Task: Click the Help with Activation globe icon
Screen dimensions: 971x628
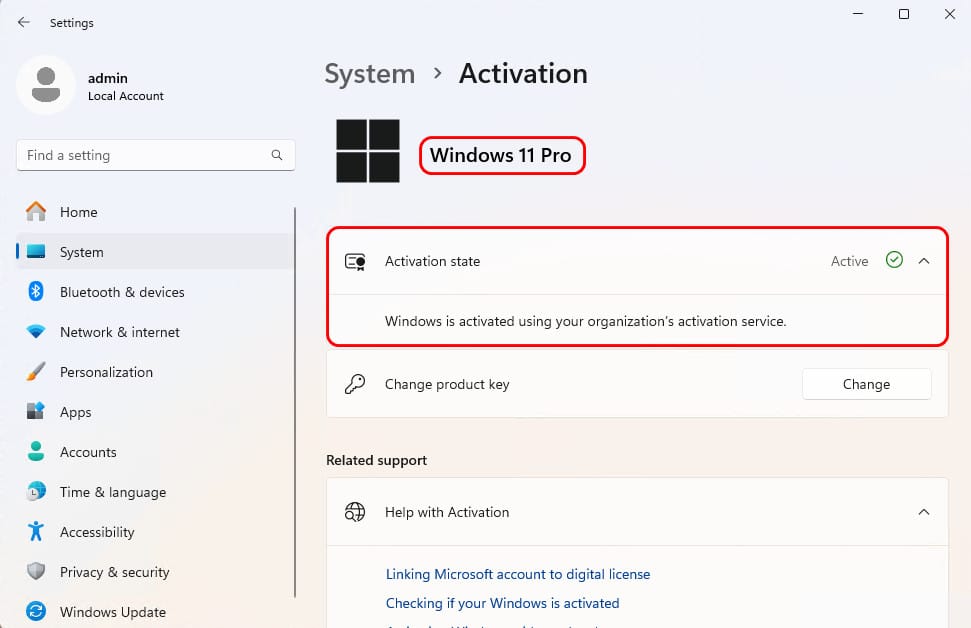Action: 355,512
